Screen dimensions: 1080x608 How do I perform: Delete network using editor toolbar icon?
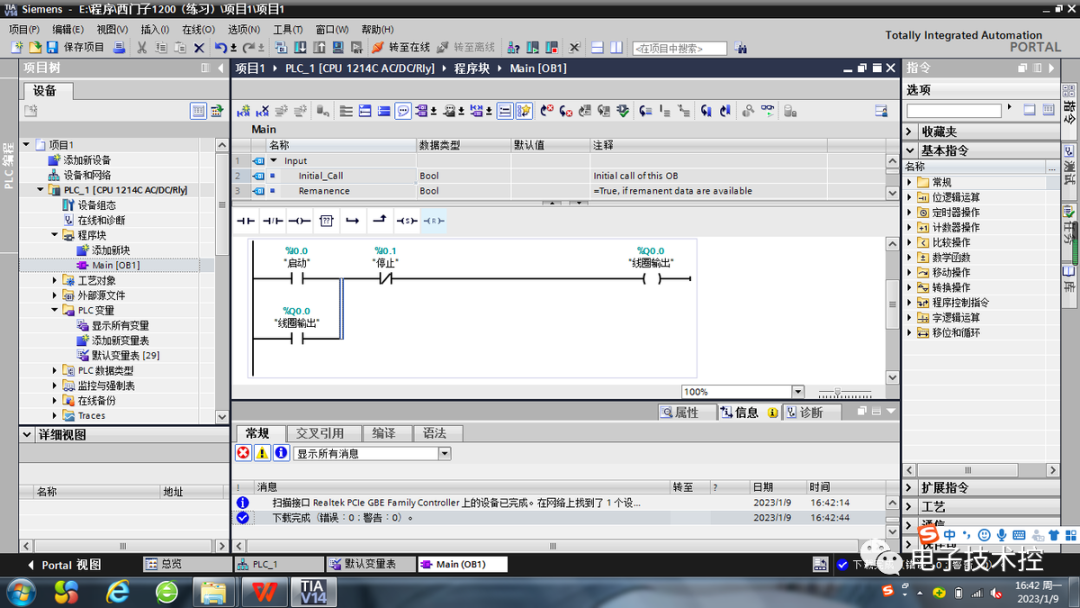[262, 111]
